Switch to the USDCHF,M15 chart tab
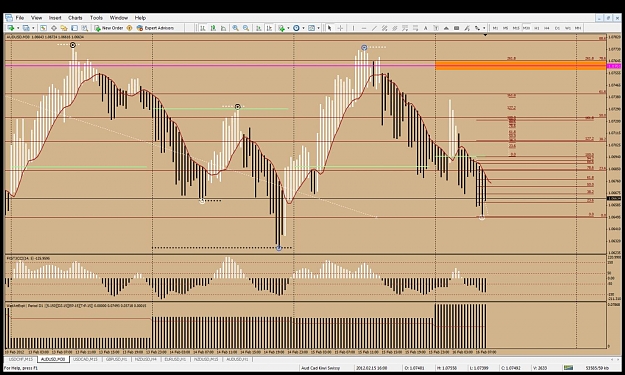This screenshot has height=375, width=625. (21, 359)
